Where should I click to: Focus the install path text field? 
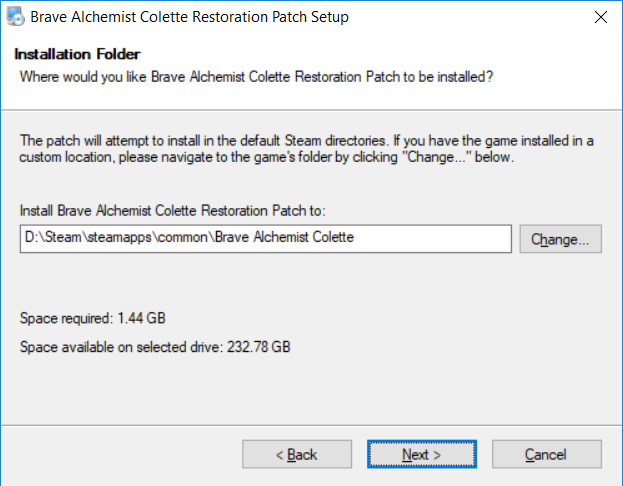(x=266, y=238)
